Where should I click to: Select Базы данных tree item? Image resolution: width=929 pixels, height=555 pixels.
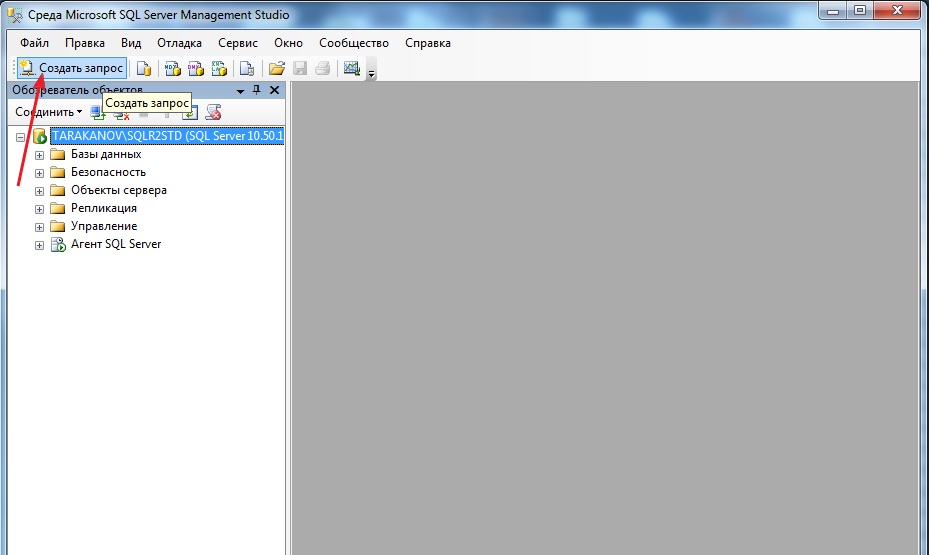(106, 154)
